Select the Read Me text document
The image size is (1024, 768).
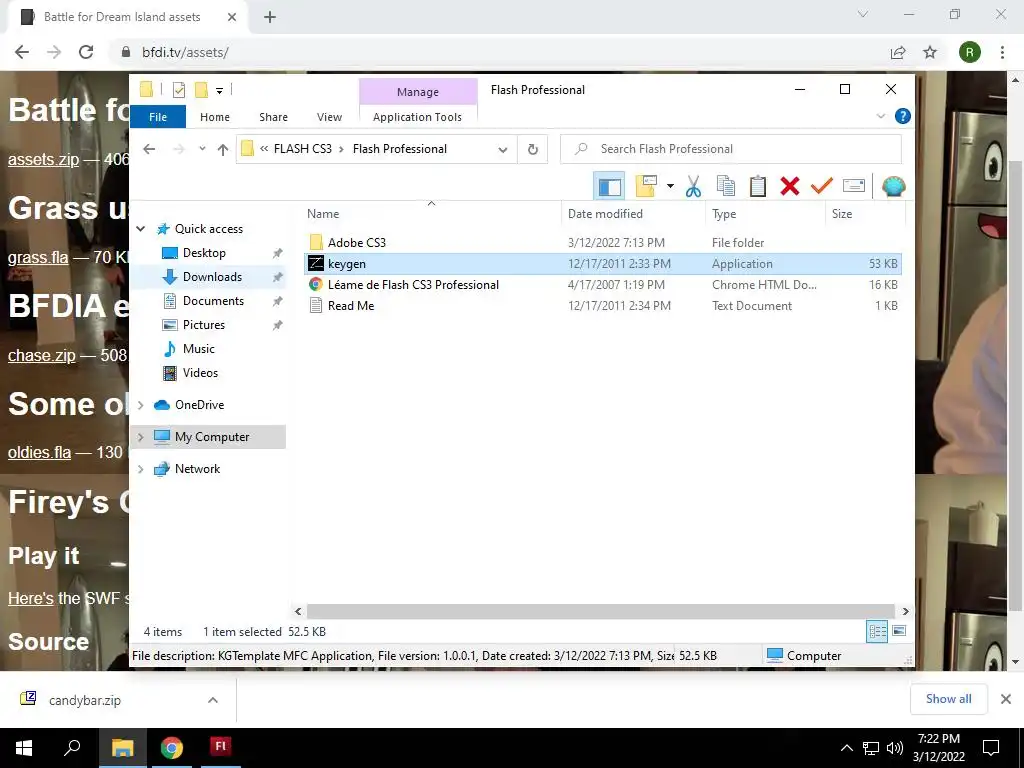[603, 306]
